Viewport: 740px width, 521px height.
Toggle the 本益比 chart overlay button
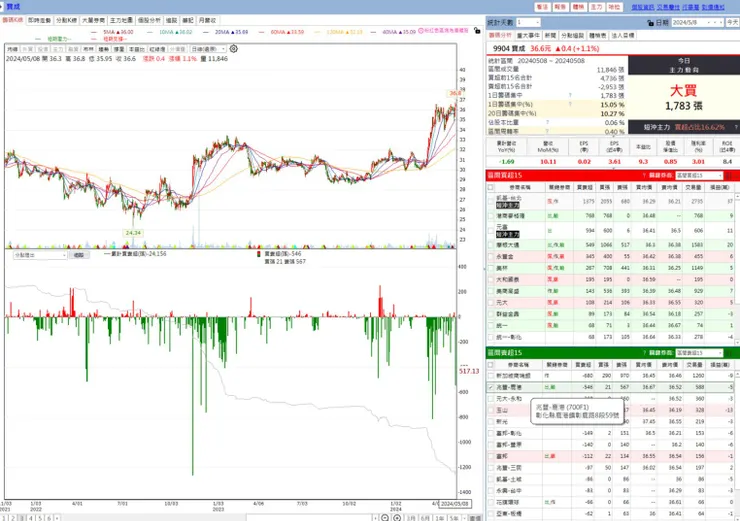[137, 49]
